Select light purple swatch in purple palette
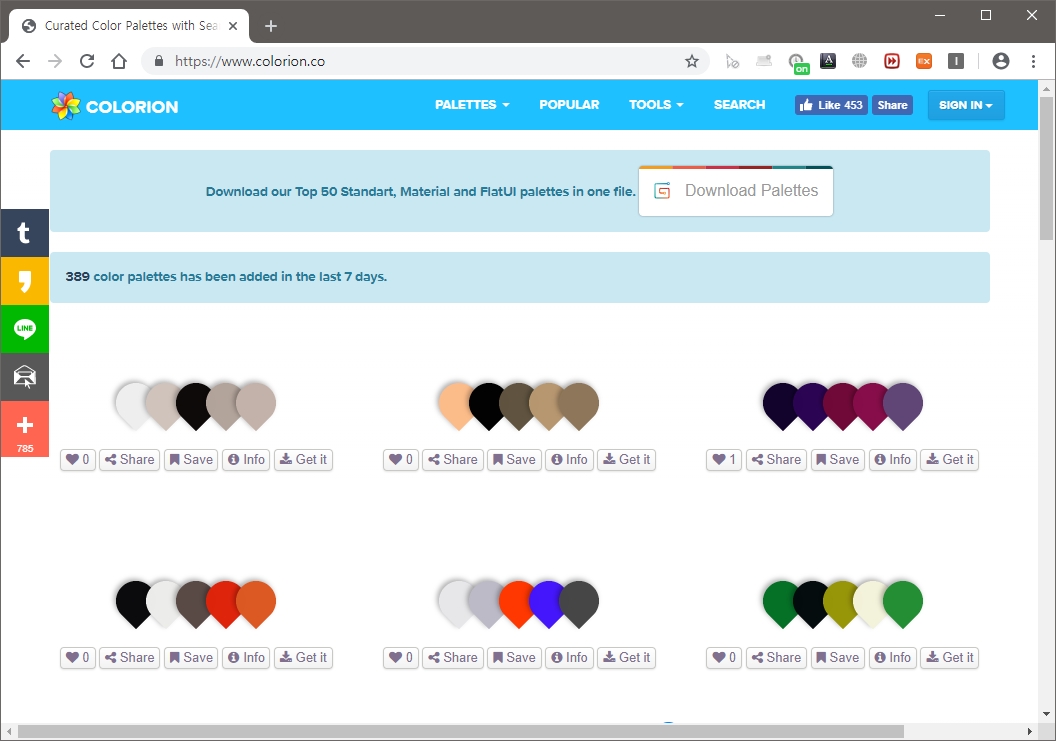Image resolution: width=1056 pixels, height=741 pixels. [x=904, y=406]
